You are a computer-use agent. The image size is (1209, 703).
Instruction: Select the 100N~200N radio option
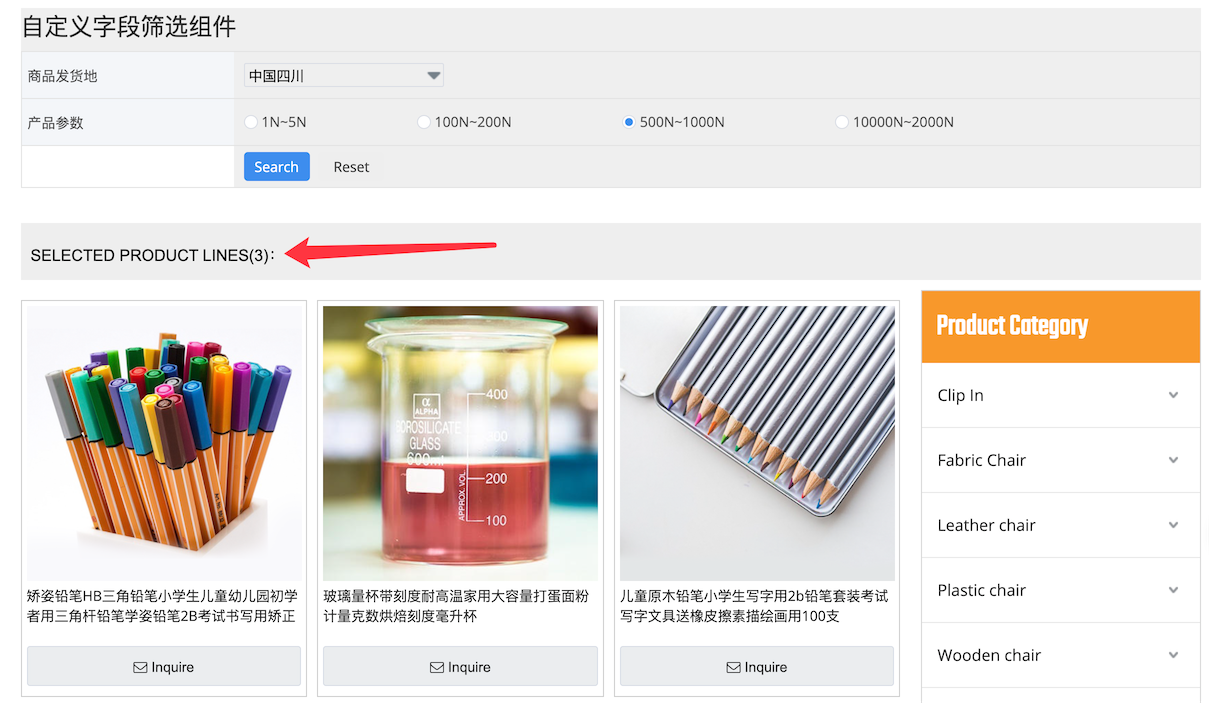click(x=425, y=122)
